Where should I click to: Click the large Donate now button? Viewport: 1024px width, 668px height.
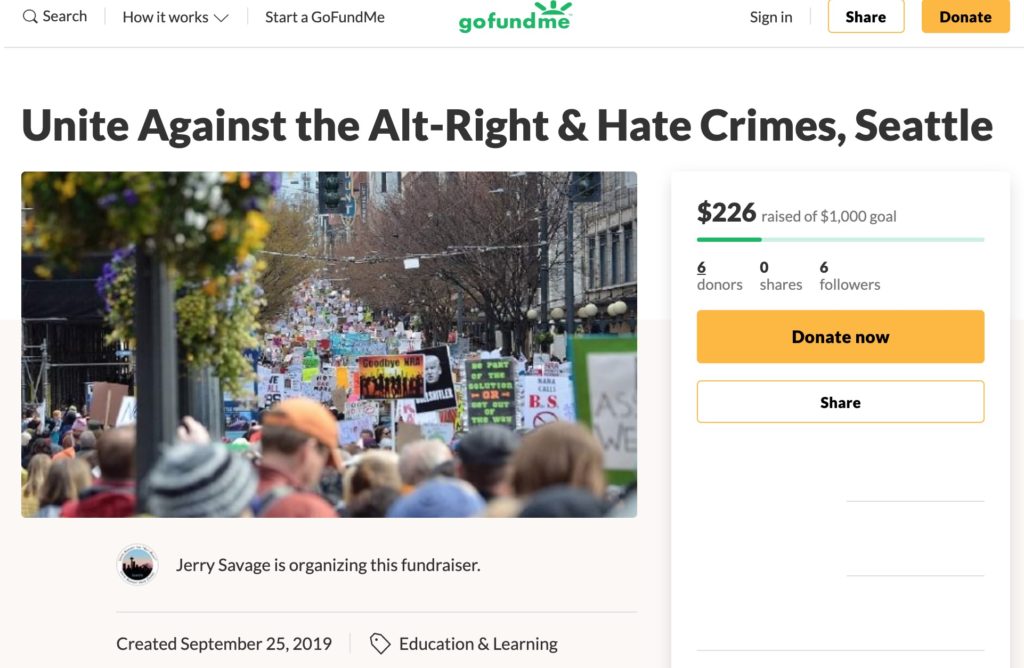(x=840, y=337)
